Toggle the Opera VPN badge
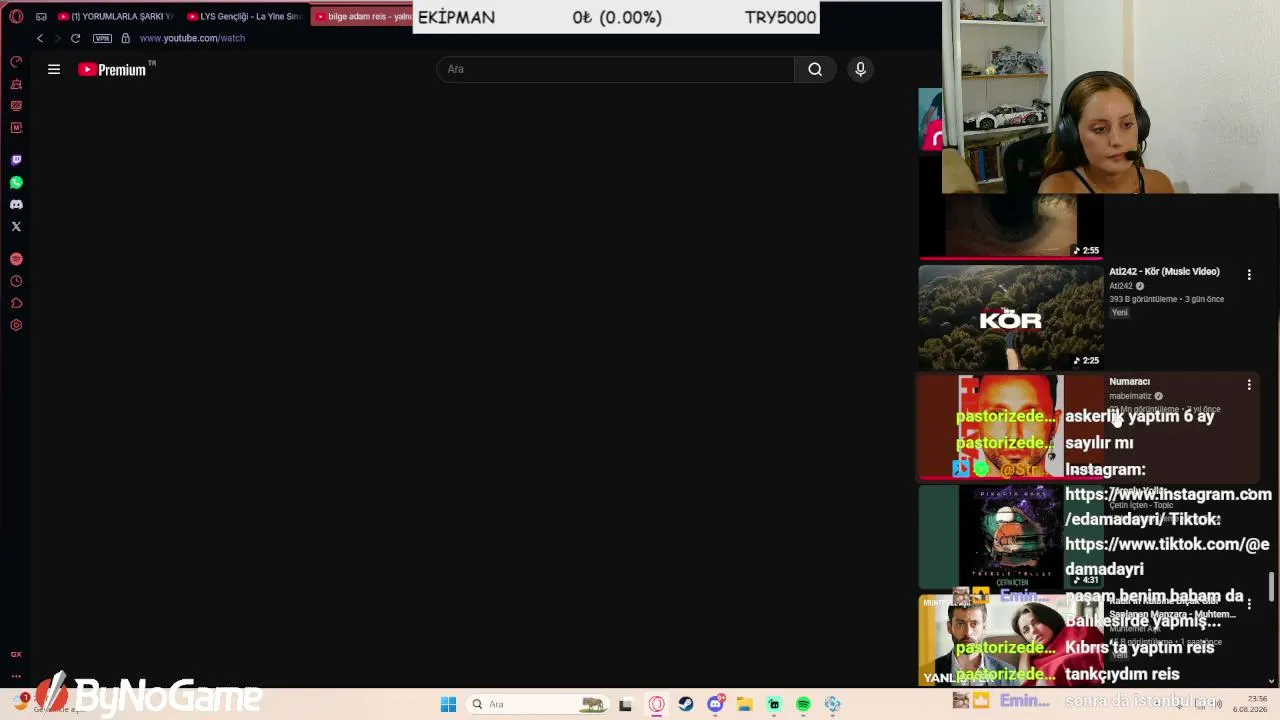The width and height of the screenshot is (1280, 720). pyautogui.click(x=102, y=38)
